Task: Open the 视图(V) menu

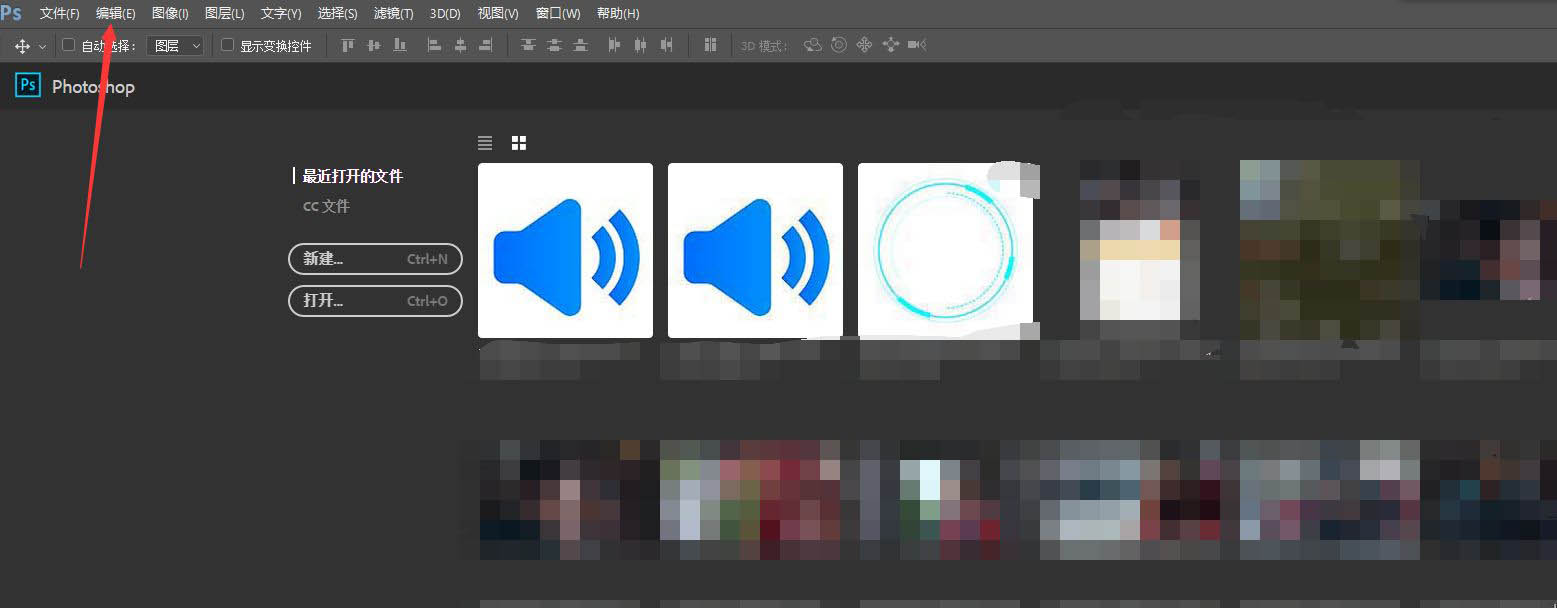Action: [498, 13]
